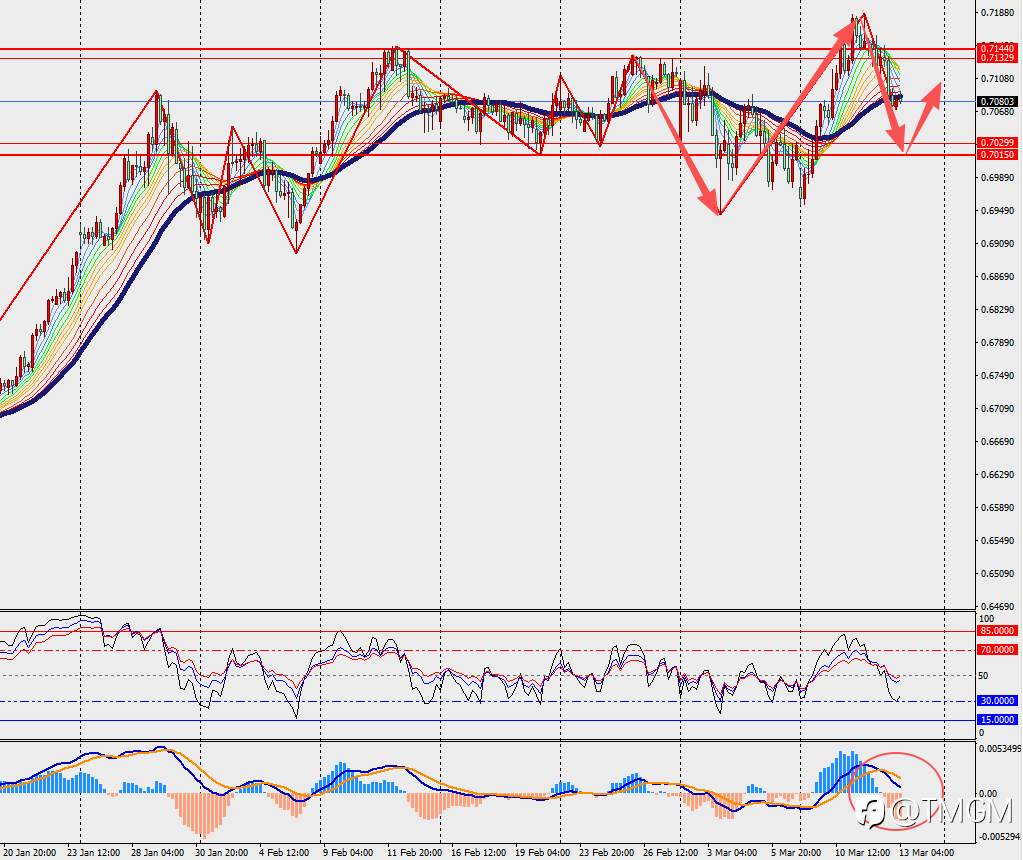The image size is (1023, 860).
Task: Click the 0.66690 price axis value
Action: [998, 442]
